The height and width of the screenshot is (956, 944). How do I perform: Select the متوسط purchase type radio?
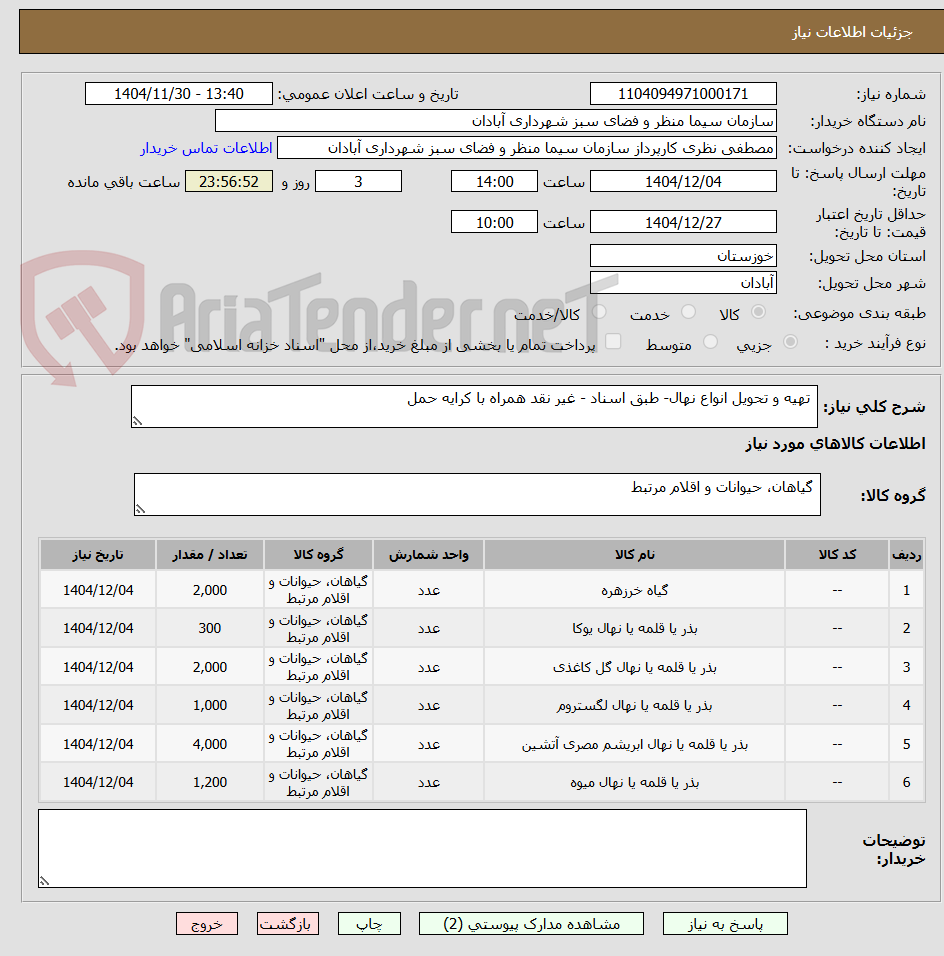pyautogui.click(x=710, y=342)
